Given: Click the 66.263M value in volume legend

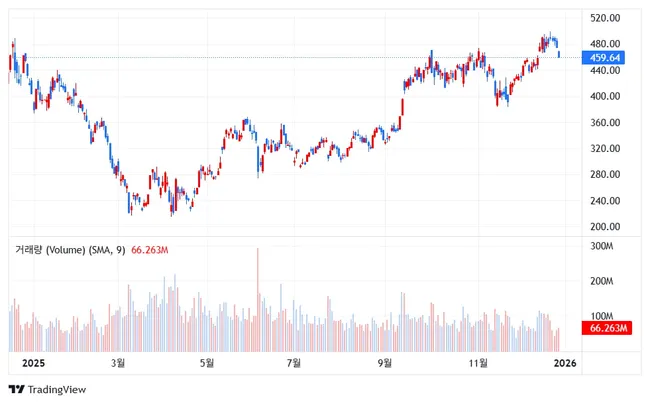Looking at the screenshot, I should 152,250.
